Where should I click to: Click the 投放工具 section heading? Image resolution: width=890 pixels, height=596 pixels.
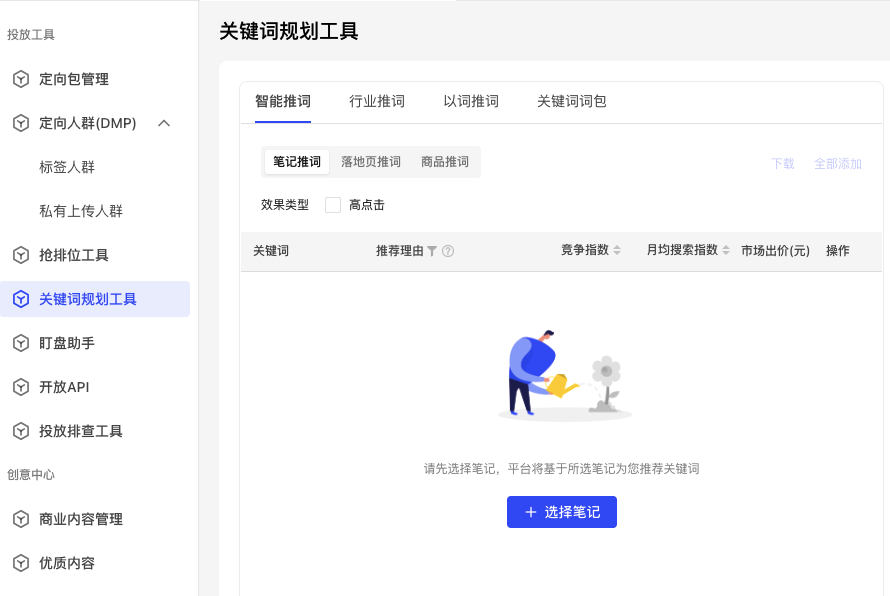[31, 35]
